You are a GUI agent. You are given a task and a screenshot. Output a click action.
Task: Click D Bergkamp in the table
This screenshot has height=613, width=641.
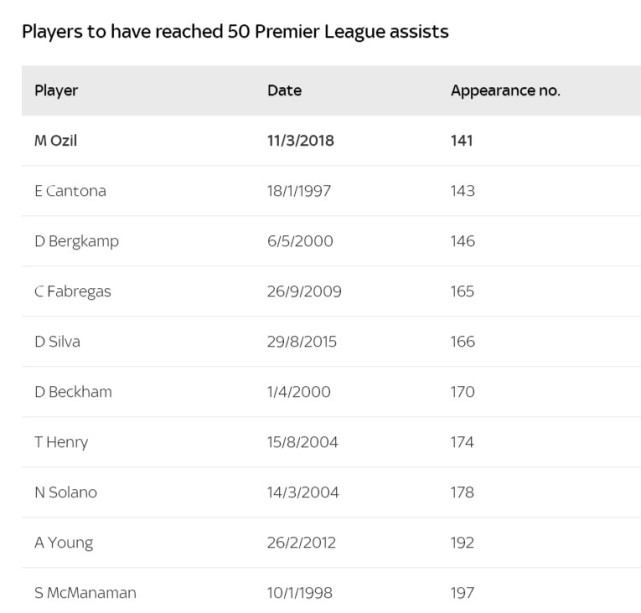[77, 242]
